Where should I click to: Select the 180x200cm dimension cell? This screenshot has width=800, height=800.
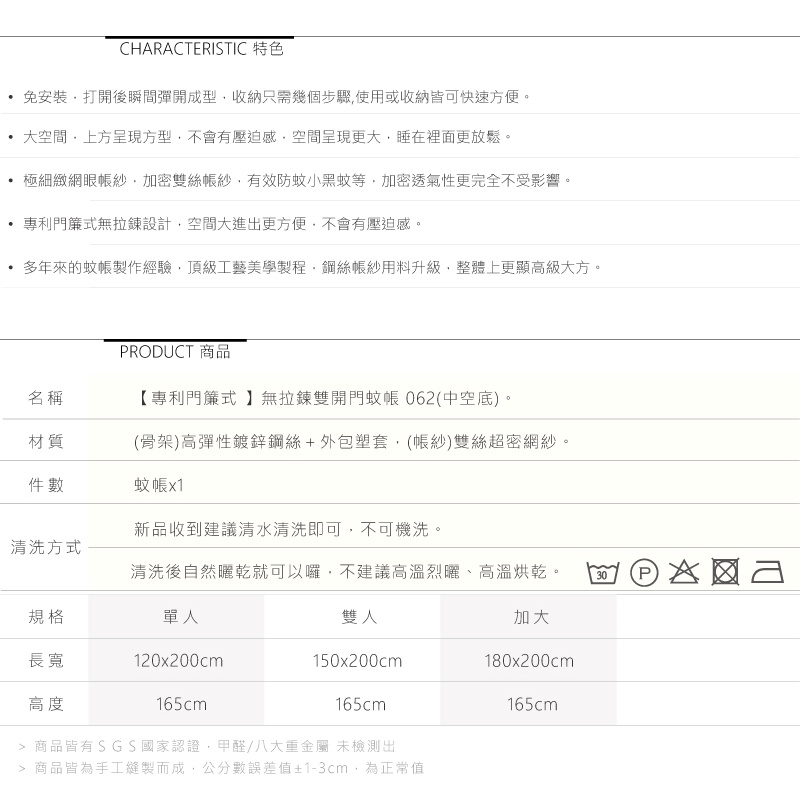[x=529, y=661]
